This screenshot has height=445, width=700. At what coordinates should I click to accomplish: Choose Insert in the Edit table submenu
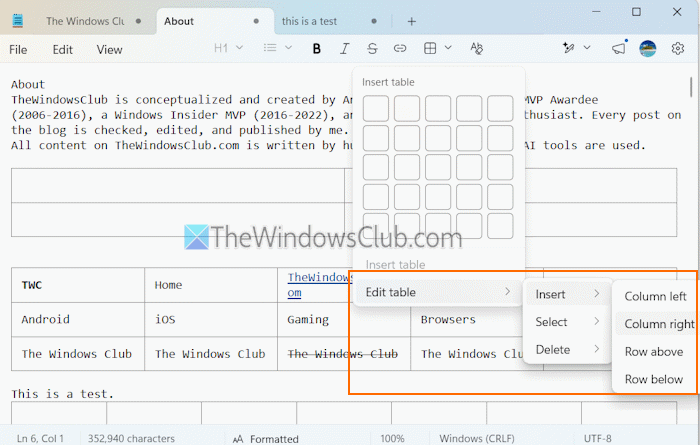567,294
